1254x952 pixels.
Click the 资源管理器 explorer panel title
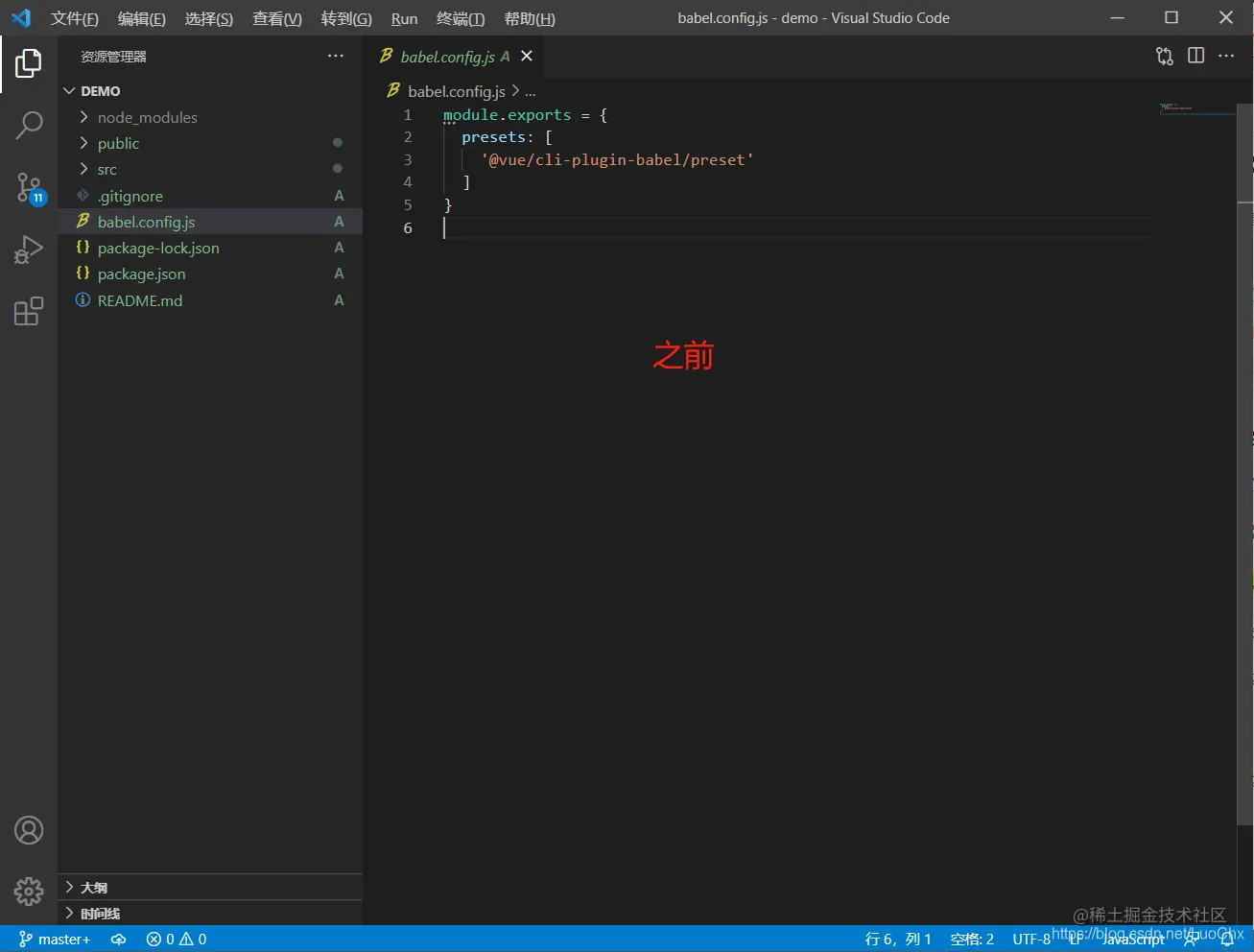click(x=113, y=57)
